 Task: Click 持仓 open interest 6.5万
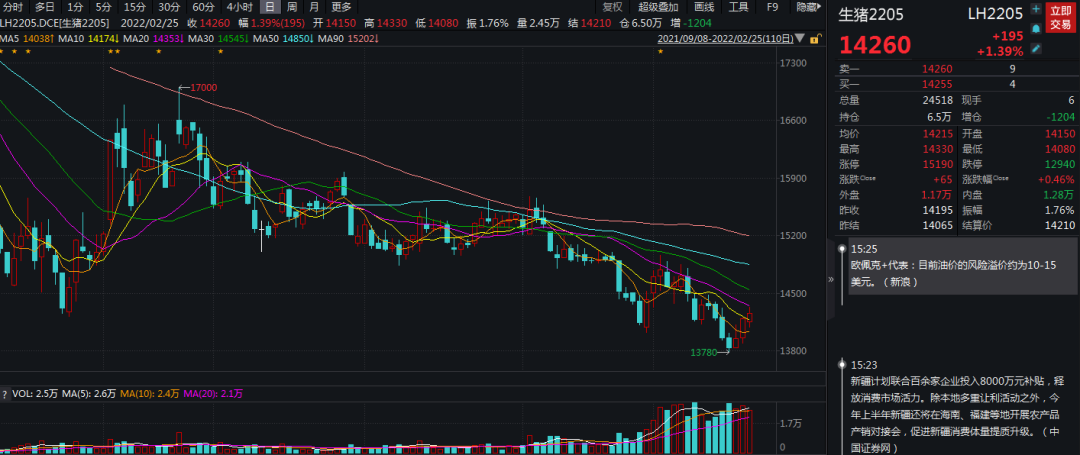pos(939,116)
